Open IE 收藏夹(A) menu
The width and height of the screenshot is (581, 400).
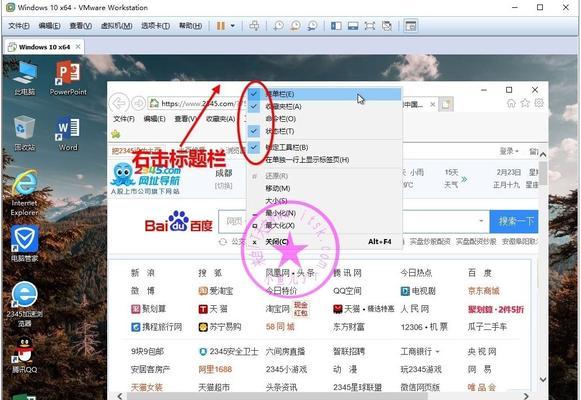[x=220, y=119]
